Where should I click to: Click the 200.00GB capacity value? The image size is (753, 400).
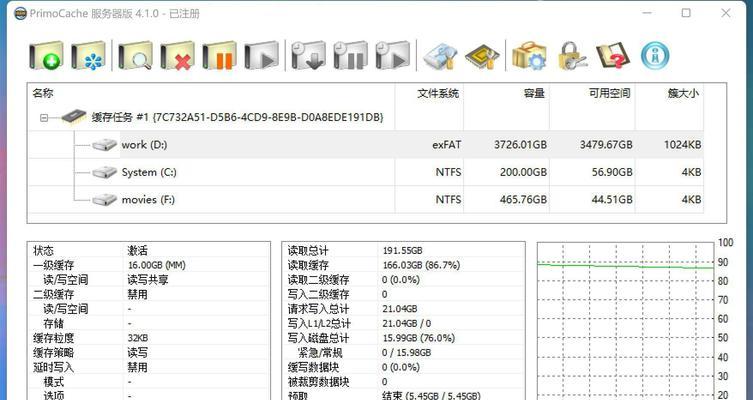click(523, 172)
